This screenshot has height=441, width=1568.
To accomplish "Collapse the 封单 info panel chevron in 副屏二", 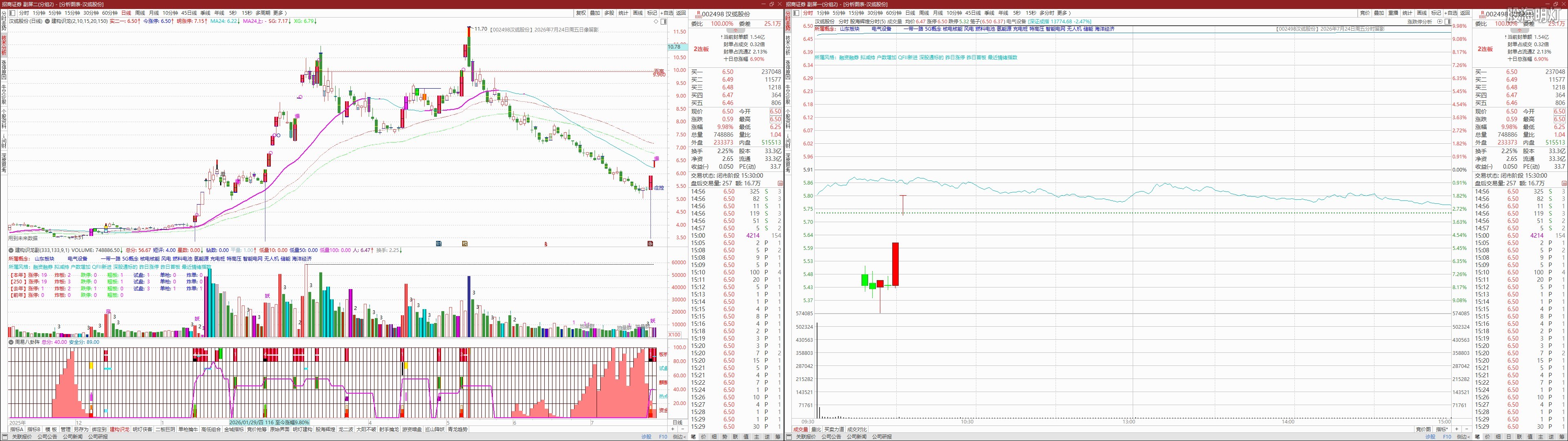I will [x=735, y=30].
